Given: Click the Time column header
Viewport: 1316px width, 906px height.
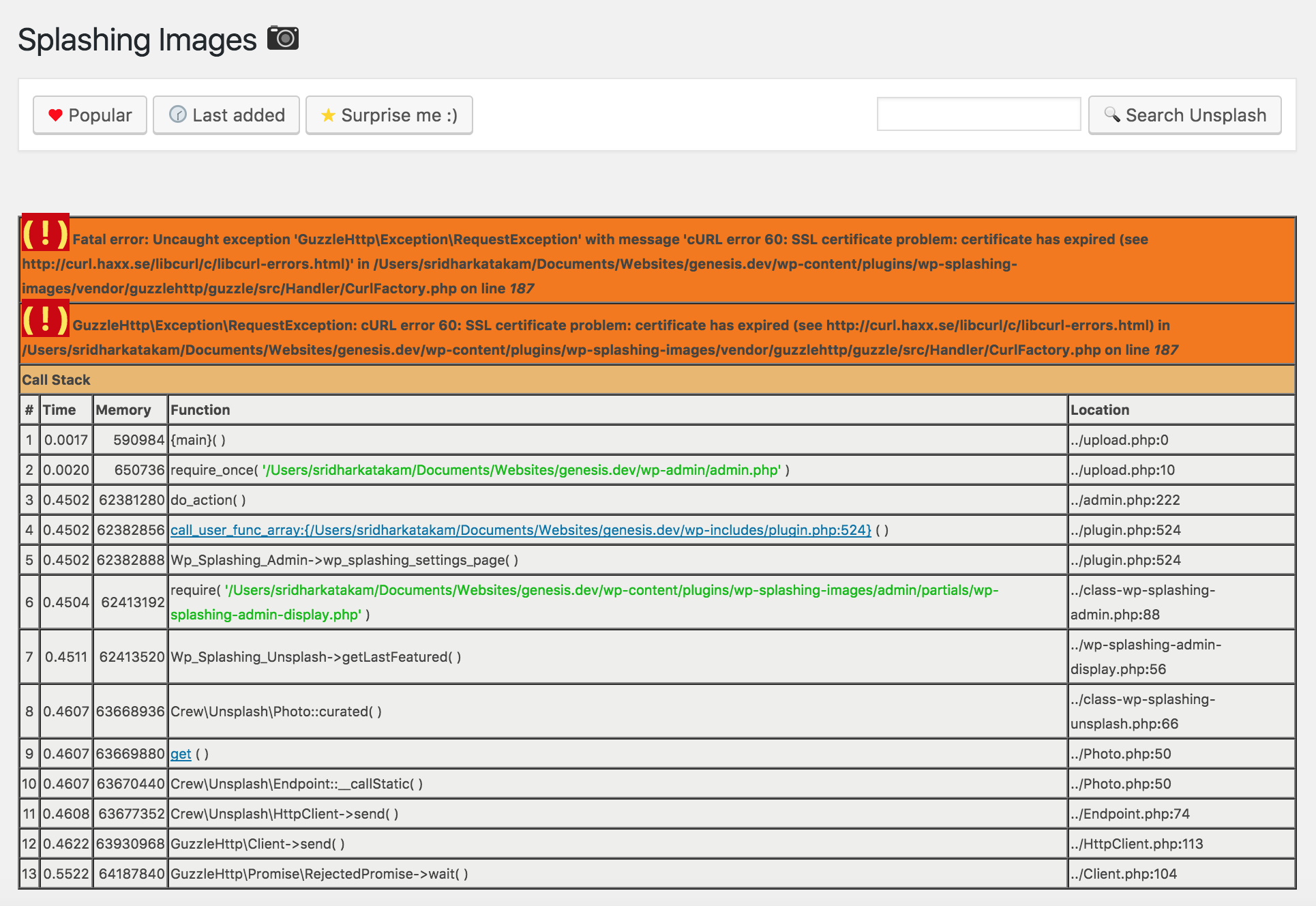Looking at the screenshot, I should (x=67, y=410).
